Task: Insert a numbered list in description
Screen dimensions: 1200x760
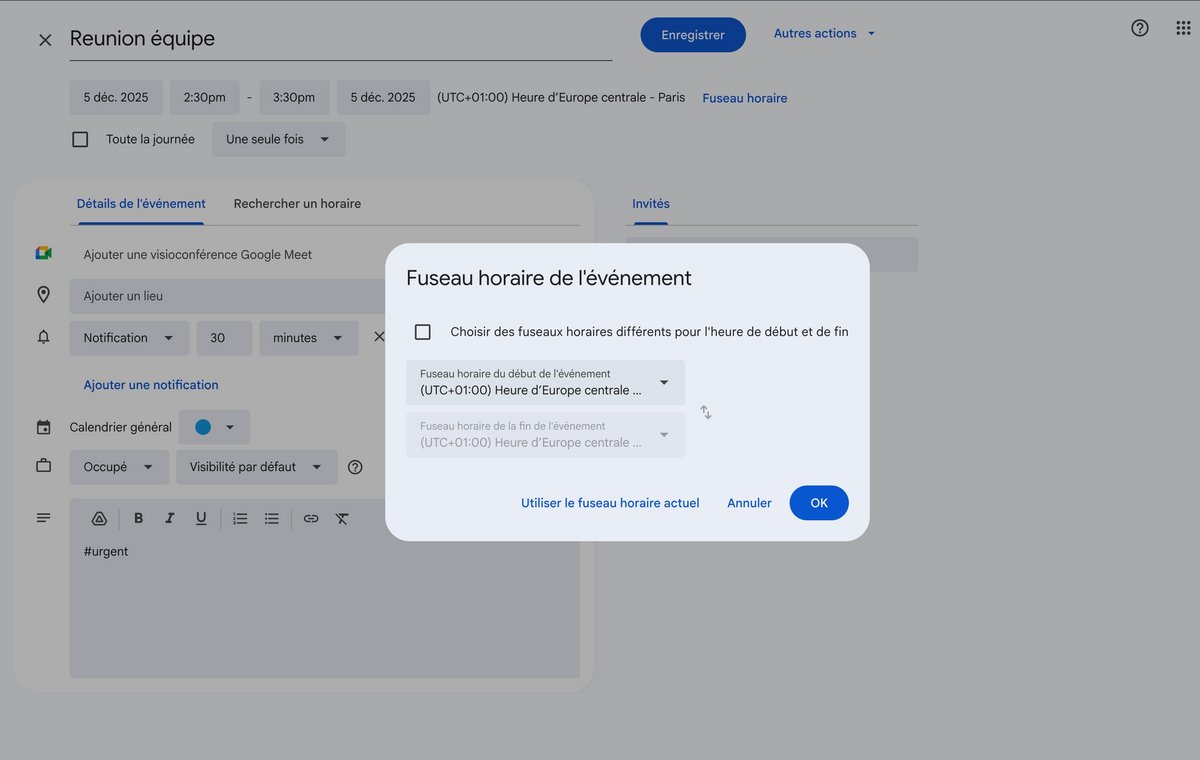Action: click(x=238, y=518)
